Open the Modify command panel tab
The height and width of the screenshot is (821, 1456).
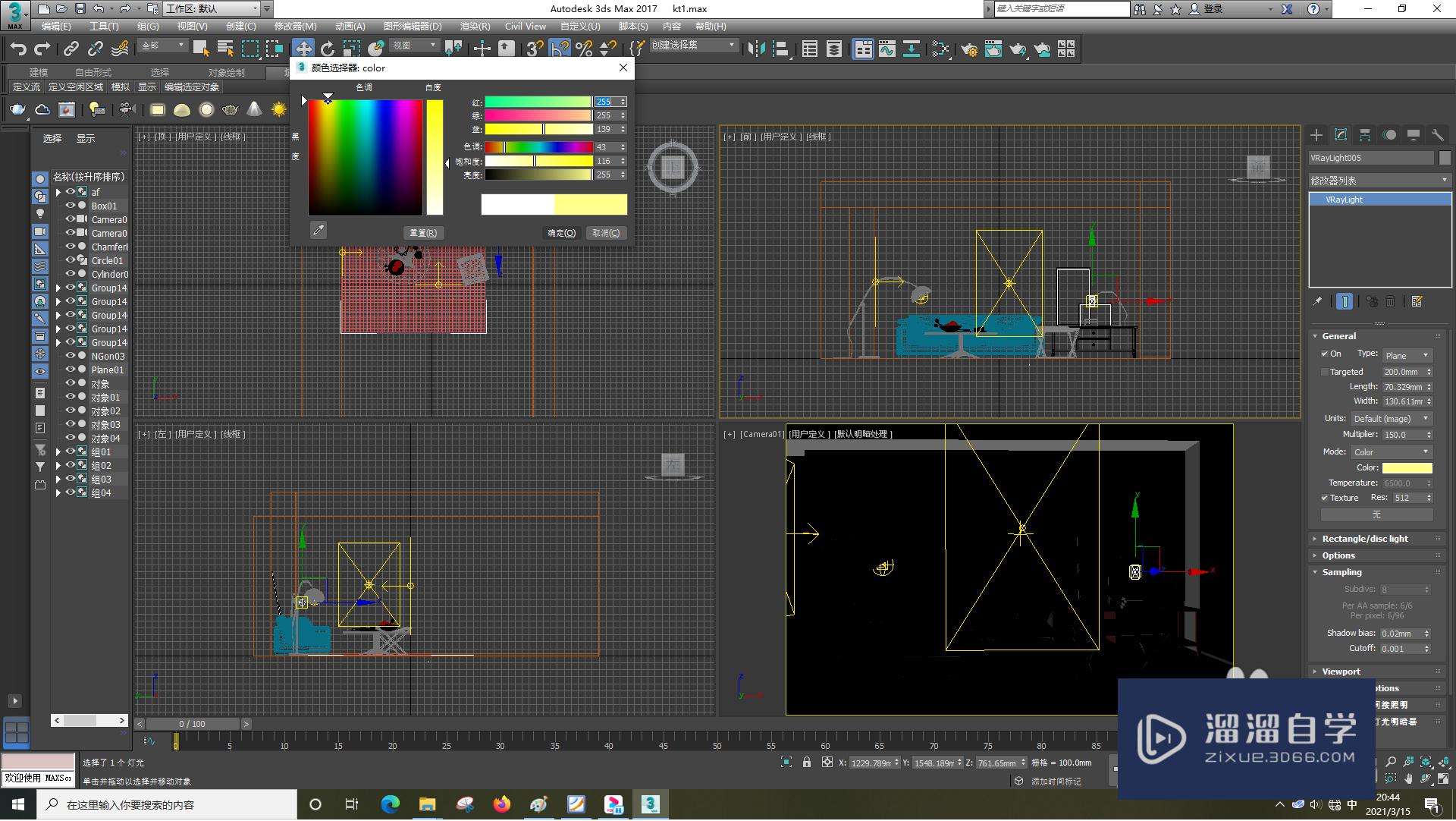point(1341,135)
